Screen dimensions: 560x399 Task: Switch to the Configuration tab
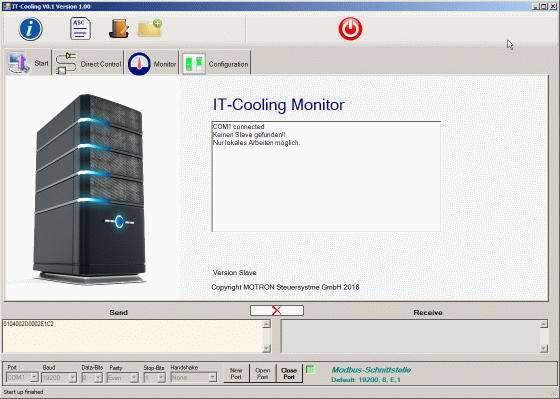[x=215, y=64]
